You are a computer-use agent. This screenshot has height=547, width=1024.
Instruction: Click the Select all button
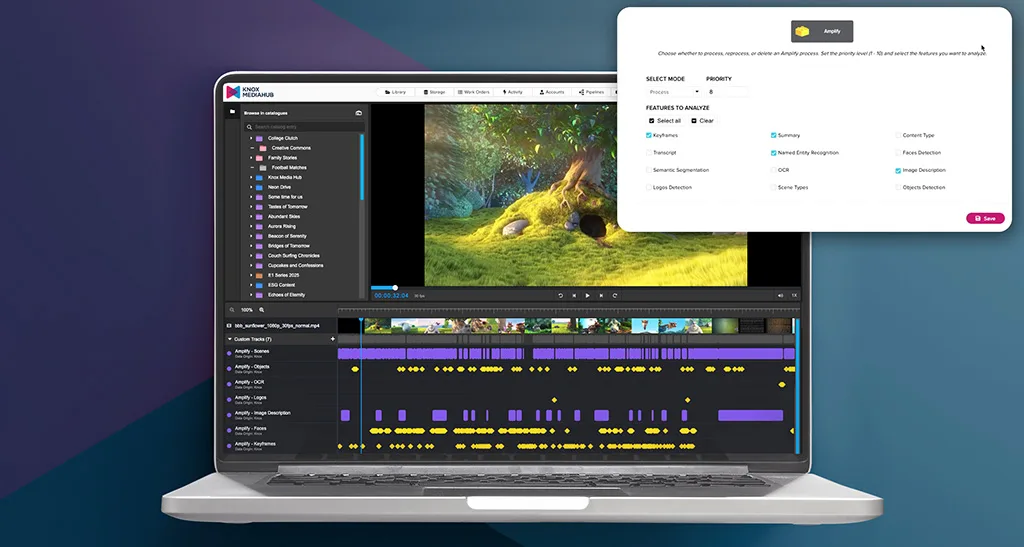[x=665, y=121]
